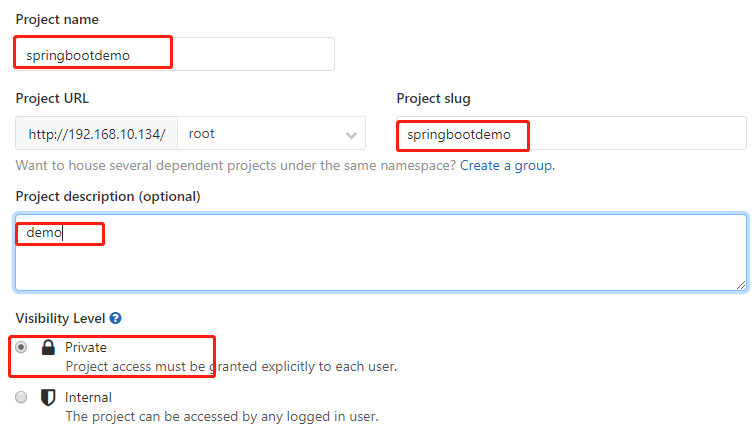
Task: Click the Visibility Level heading label
Action: 60,318
